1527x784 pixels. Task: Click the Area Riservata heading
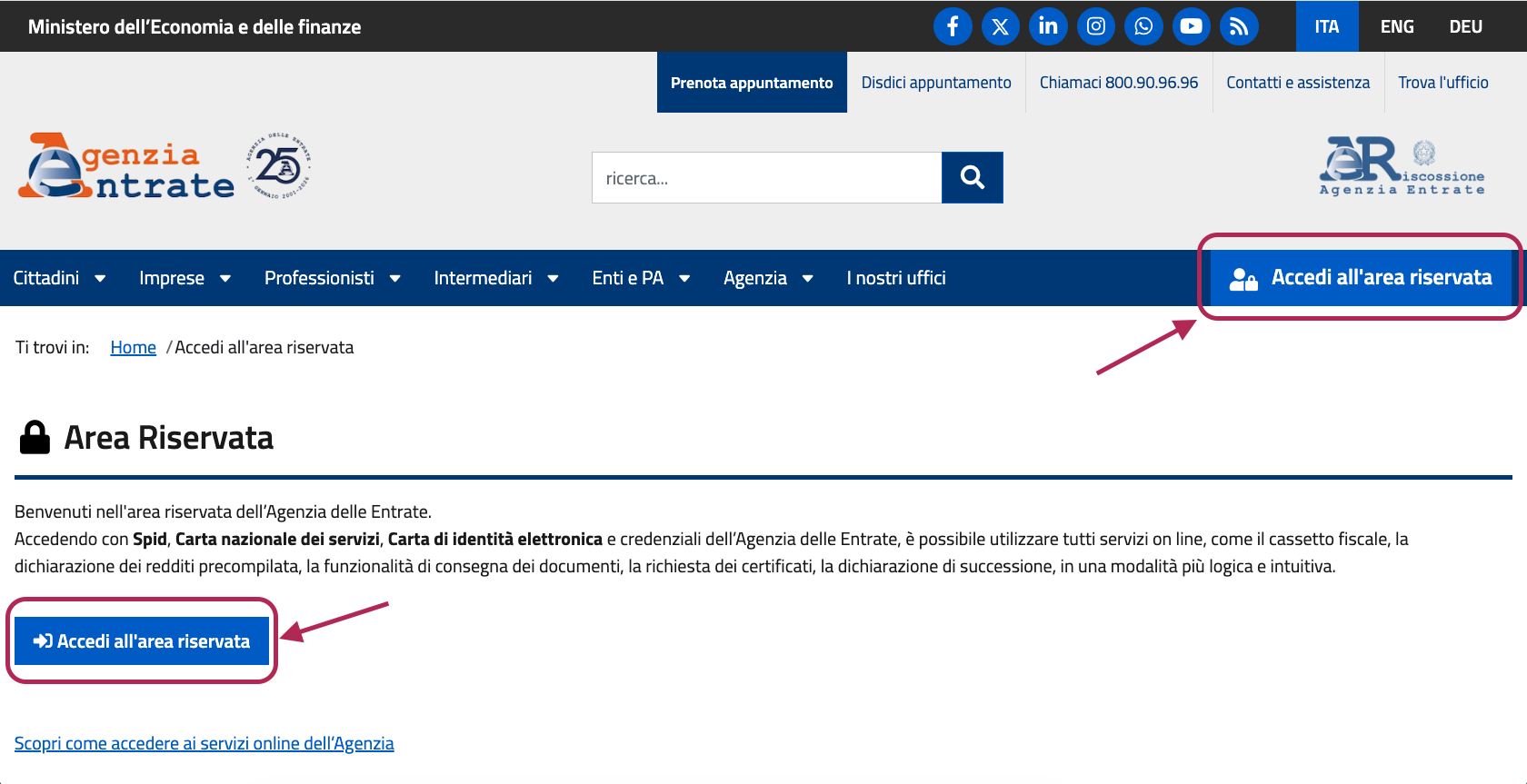(x=168, y=438)
